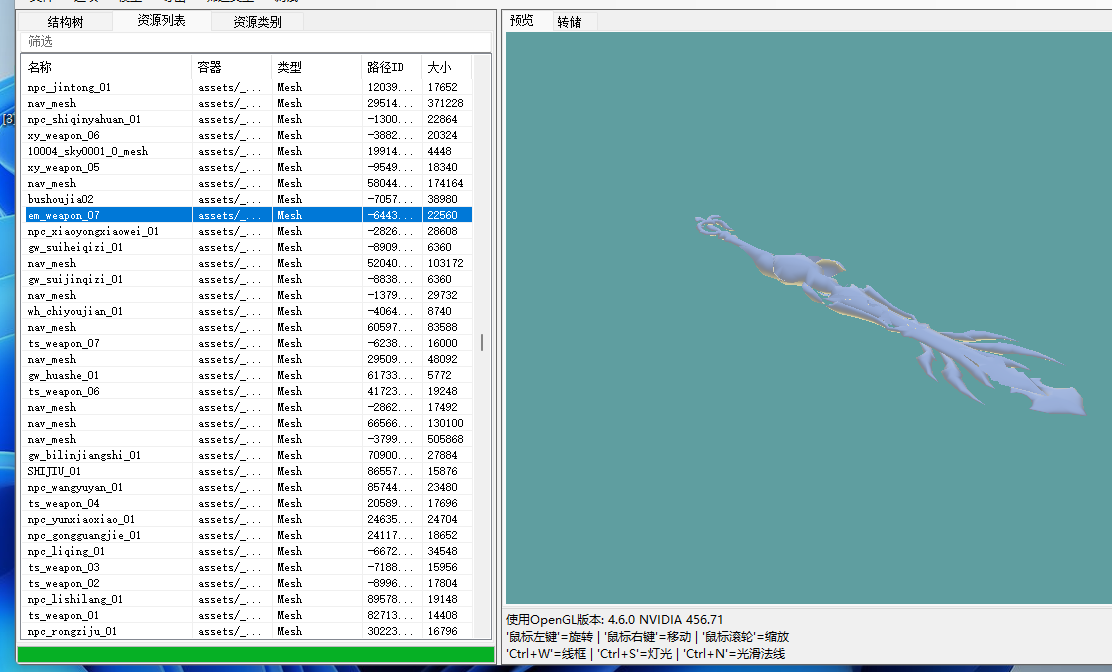1112x672 pixels.
Task: Click the nav_mesh size cell 48092
Action: click(x=443, y=359)
